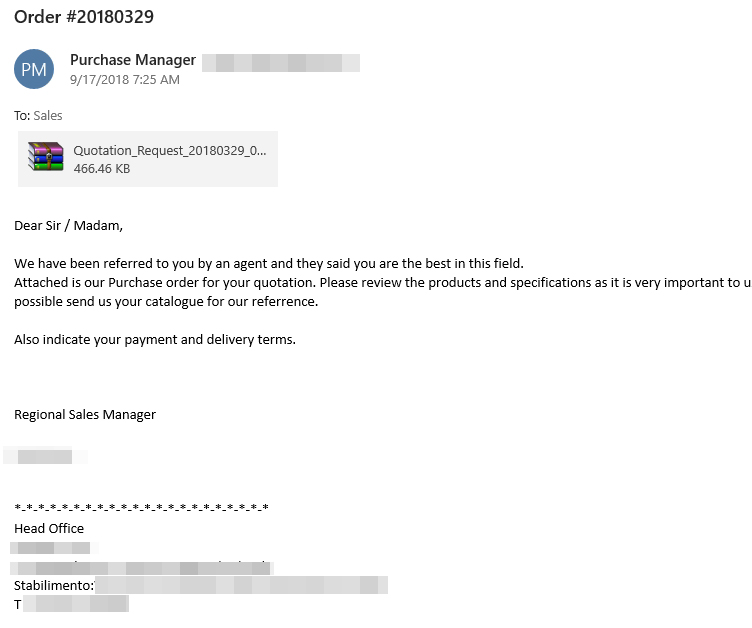Click the "We have been referred" sentence
This screenshot has width=752, height=628.
(x=268, y=264)
